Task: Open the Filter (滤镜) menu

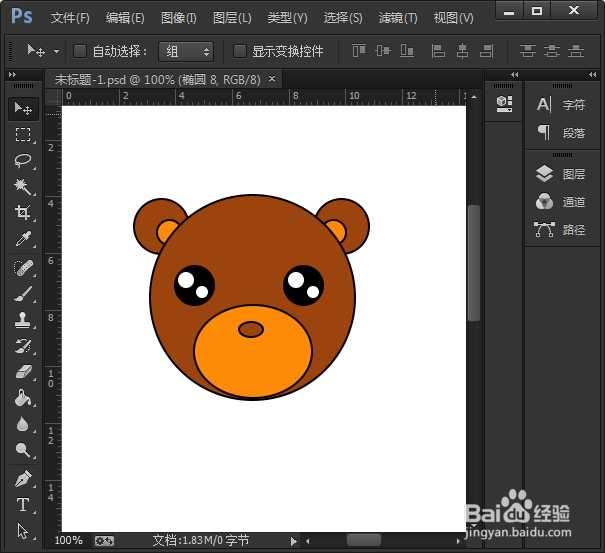Action: tap(398, 18)
